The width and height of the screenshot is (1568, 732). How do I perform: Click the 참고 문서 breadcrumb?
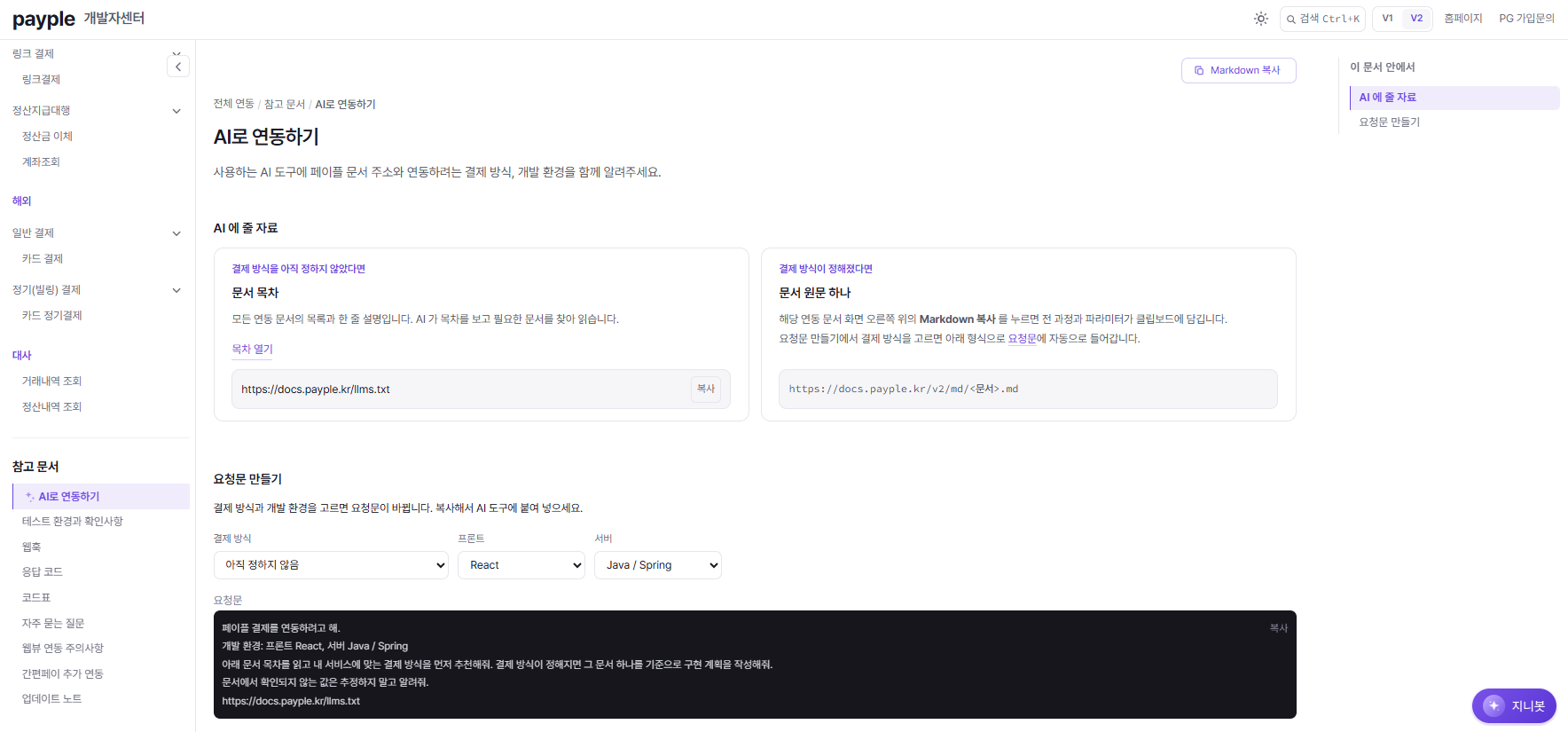point(285,105)
